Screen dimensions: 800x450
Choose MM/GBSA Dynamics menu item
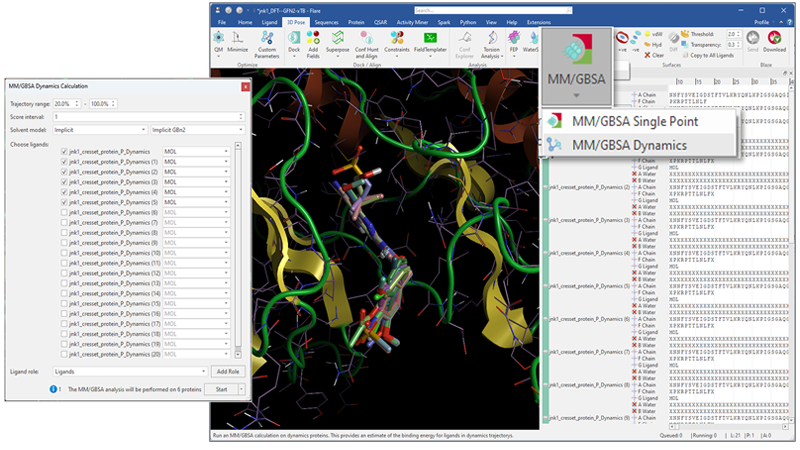click(x=638, y=145)
